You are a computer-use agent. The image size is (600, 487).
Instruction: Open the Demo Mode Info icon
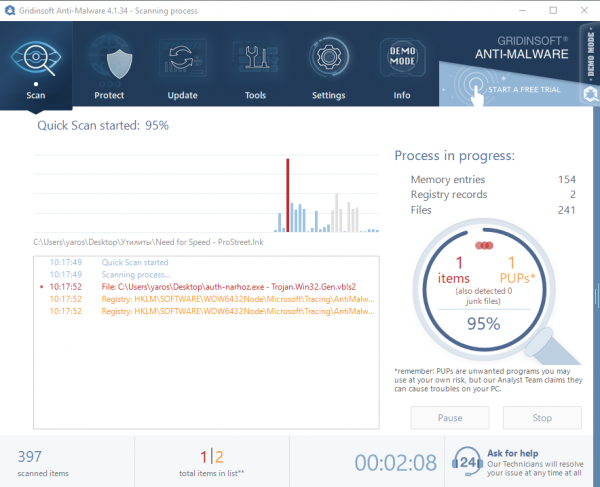click(x=402, y=57)
